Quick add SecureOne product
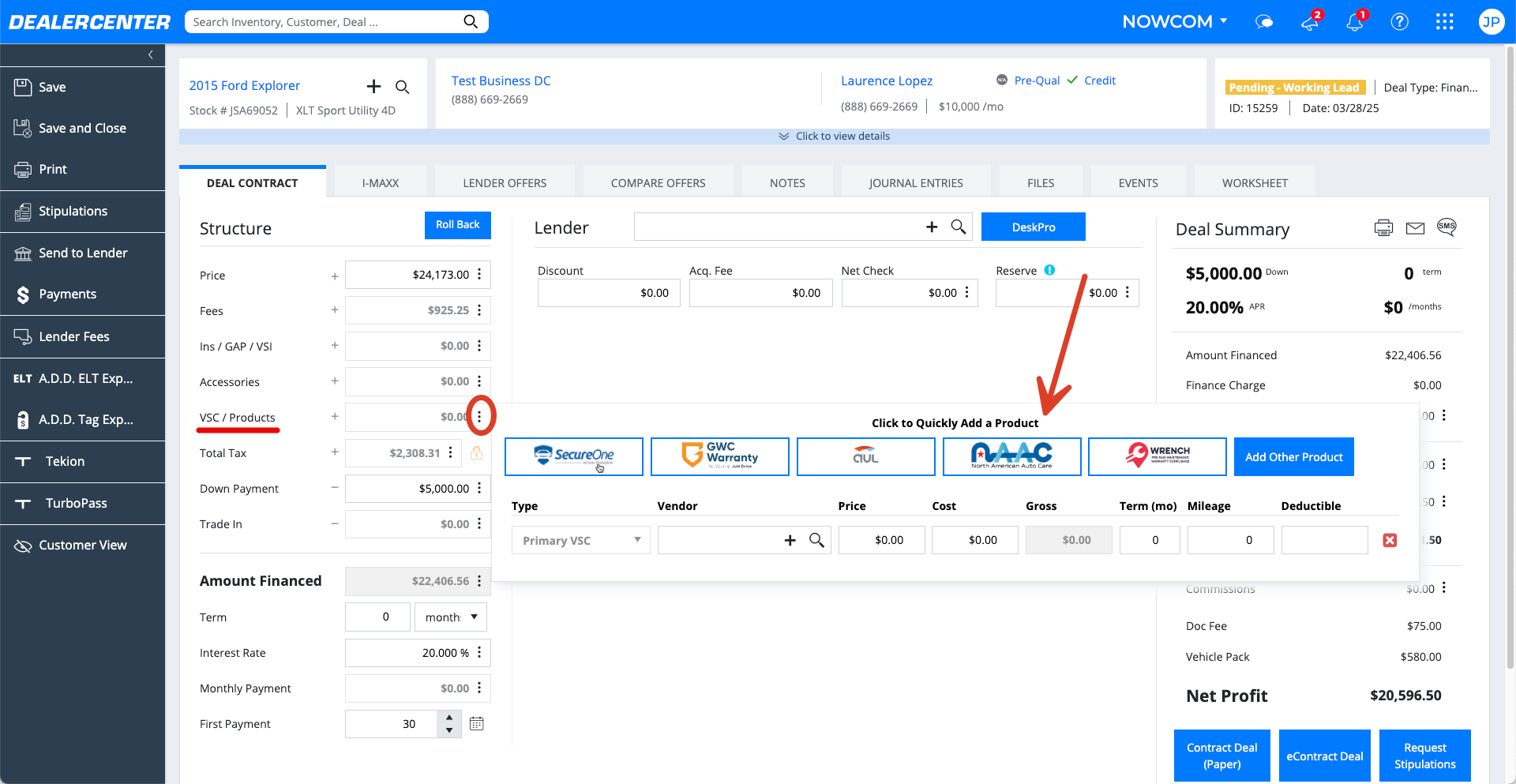This screenshot has width=1516, height=784. pyautogui.click(x=574, y=457)
